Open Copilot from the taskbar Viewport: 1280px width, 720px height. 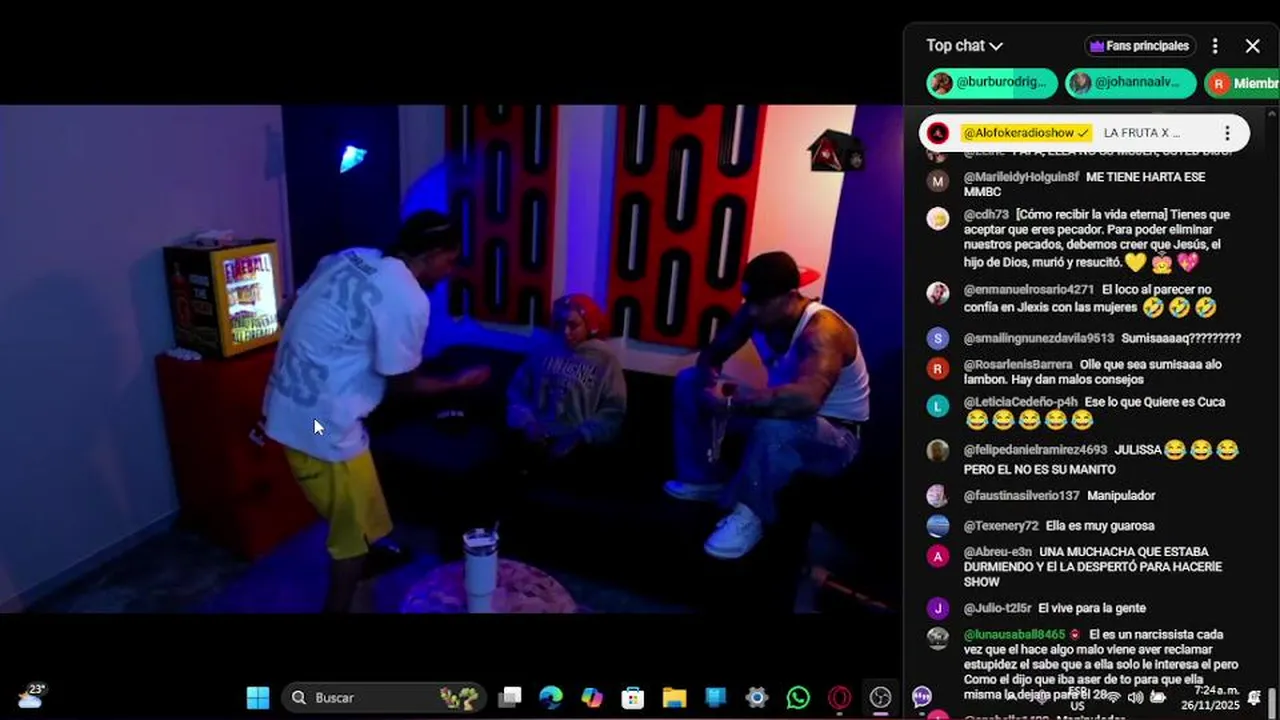pos(592,697)
